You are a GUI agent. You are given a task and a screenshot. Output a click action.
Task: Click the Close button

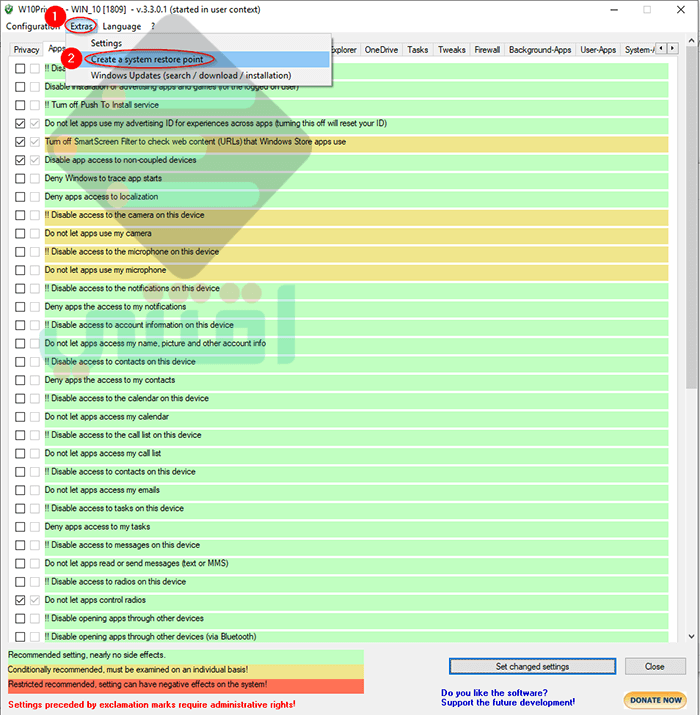655,666
